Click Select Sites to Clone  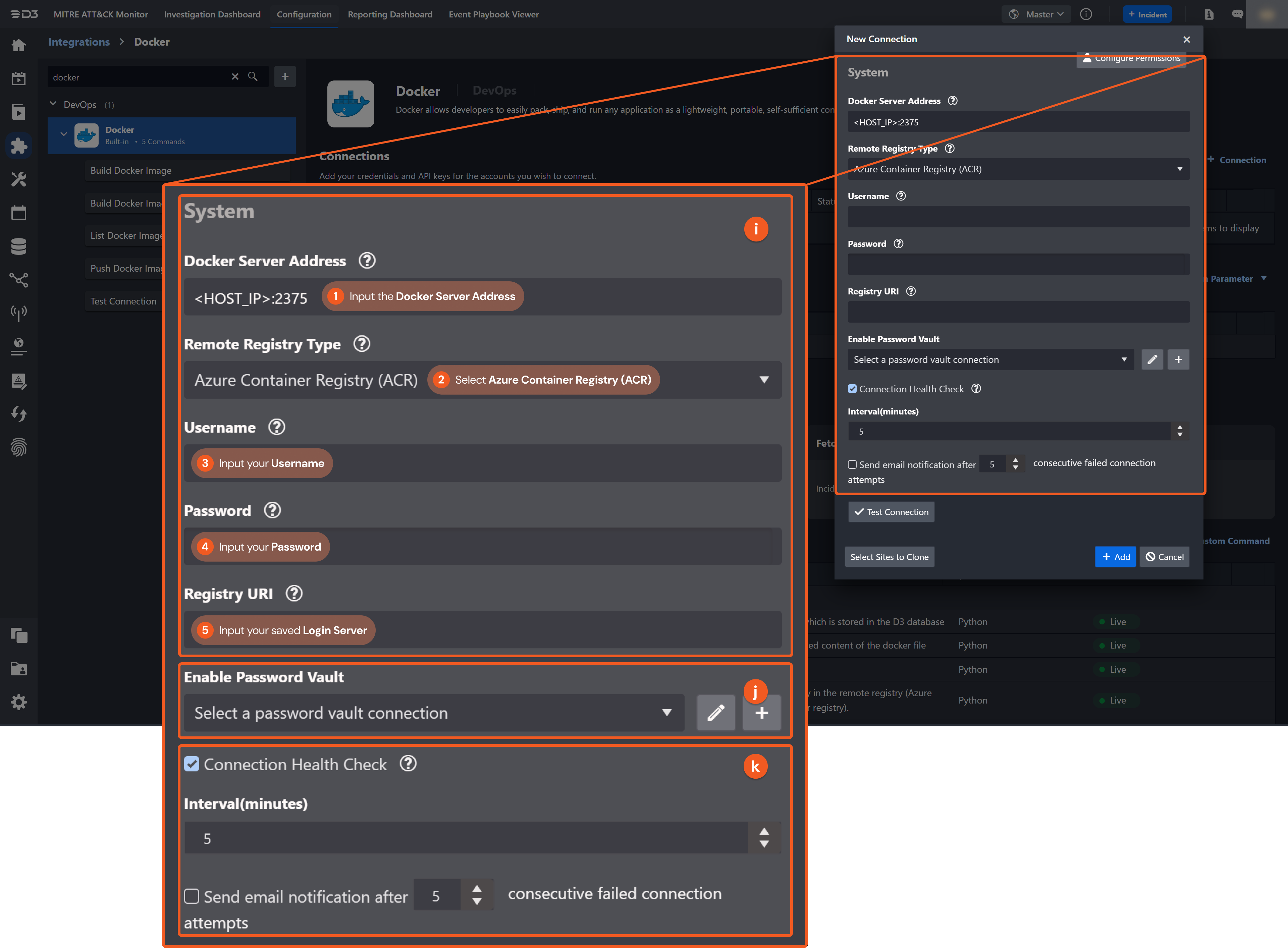889,556
